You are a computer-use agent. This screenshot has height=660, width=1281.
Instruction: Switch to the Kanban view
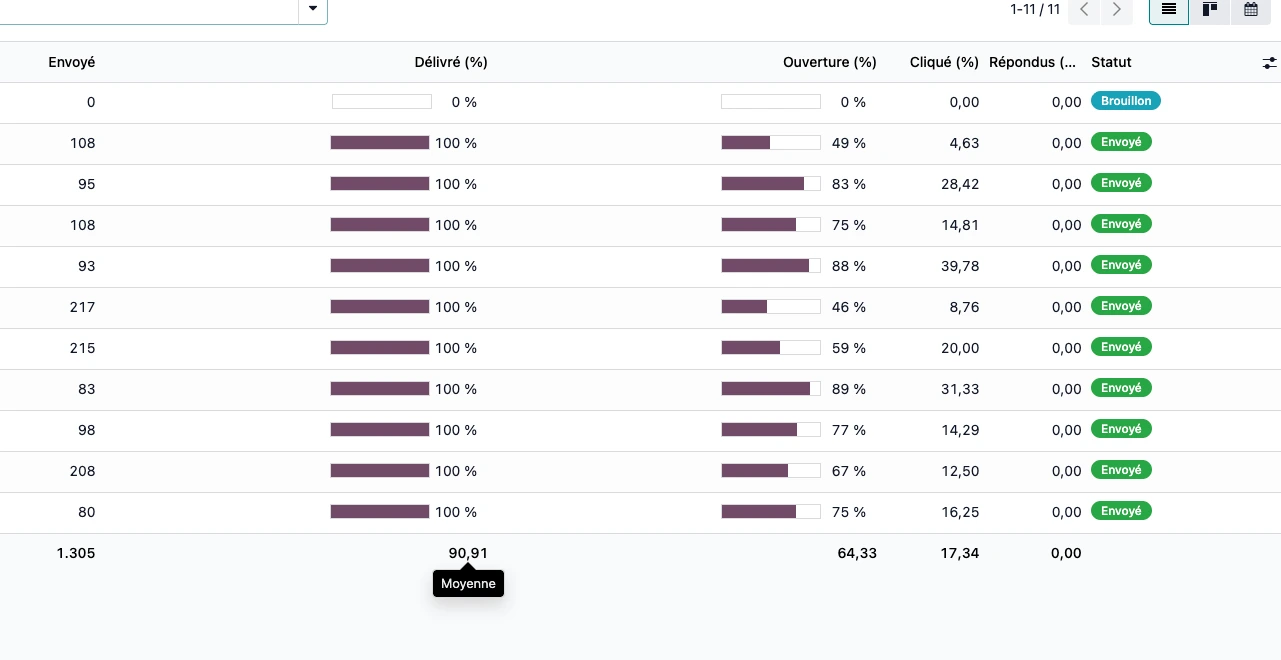pos(1209,10)
